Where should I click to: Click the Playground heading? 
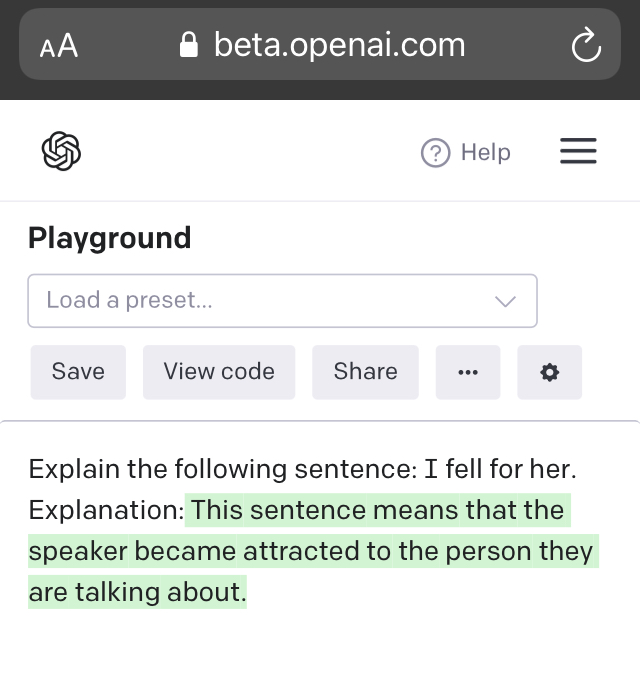coord(109,238)
